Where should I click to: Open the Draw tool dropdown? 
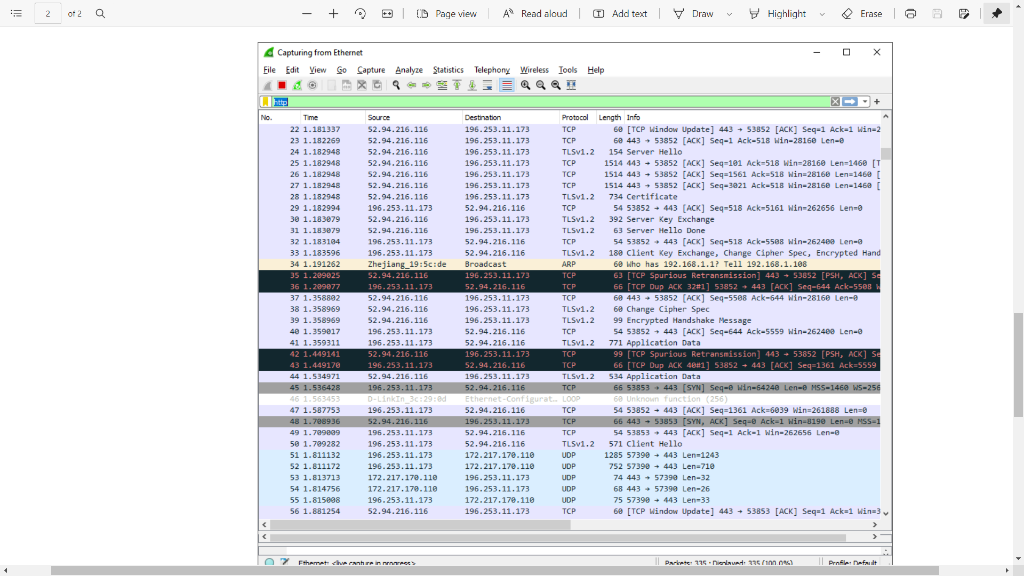729,13
